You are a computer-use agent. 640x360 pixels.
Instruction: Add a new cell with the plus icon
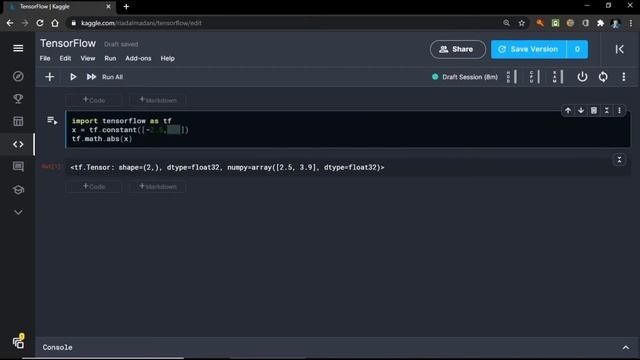(49, 77)
